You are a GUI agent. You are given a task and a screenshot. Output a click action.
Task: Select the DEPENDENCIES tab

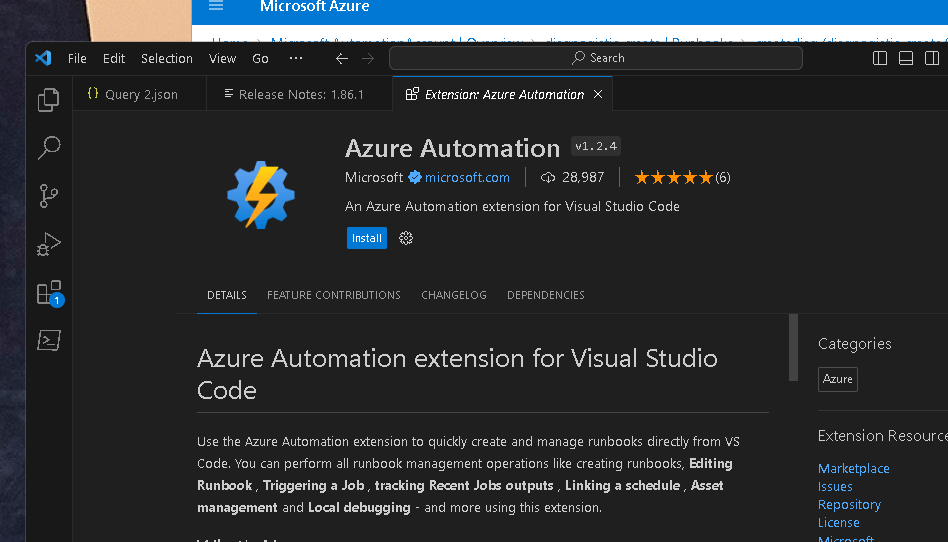(x=546, y=295)
